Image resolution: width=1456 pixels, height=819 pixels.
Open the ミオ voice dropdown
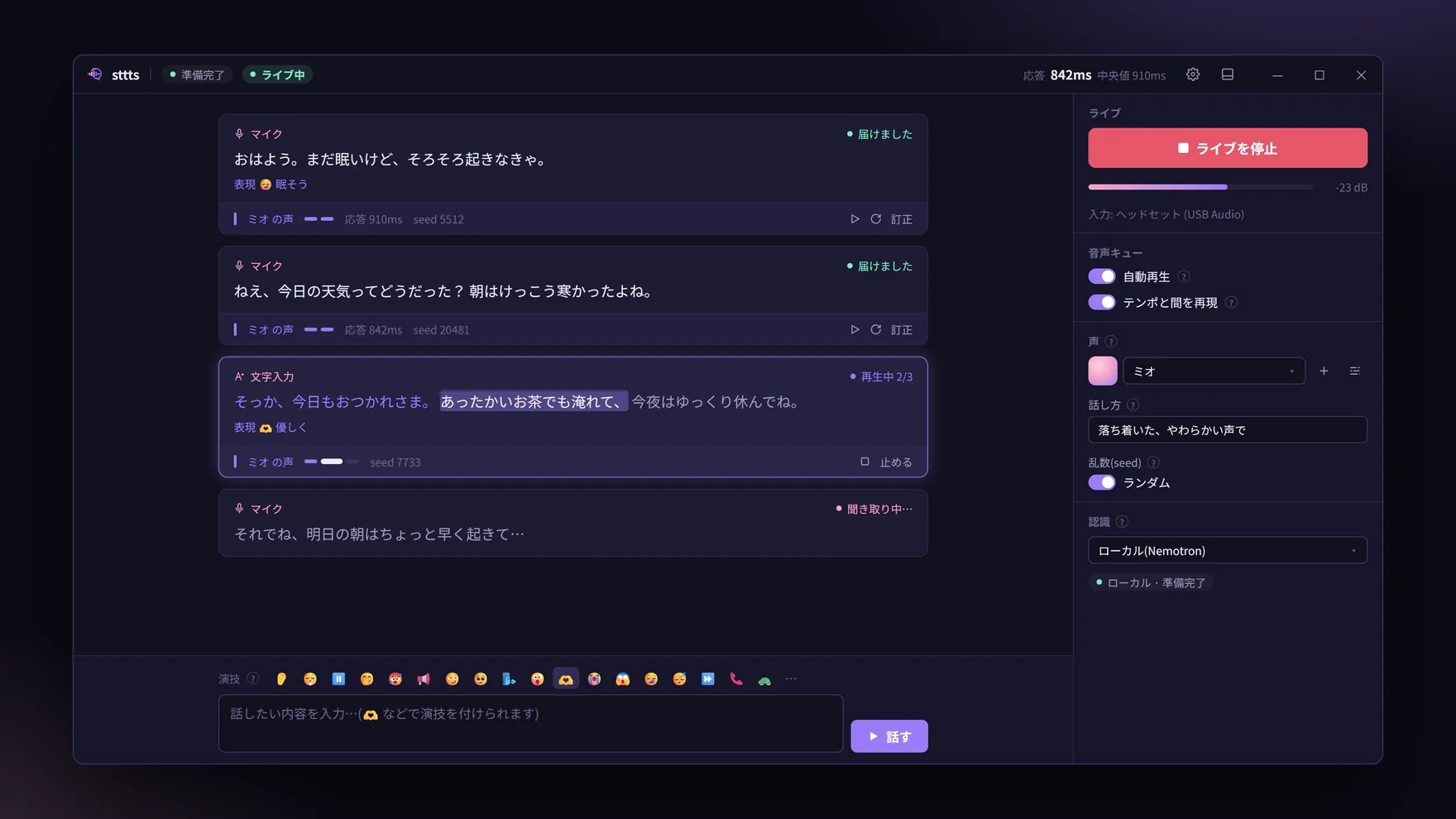coord(1214,371)
